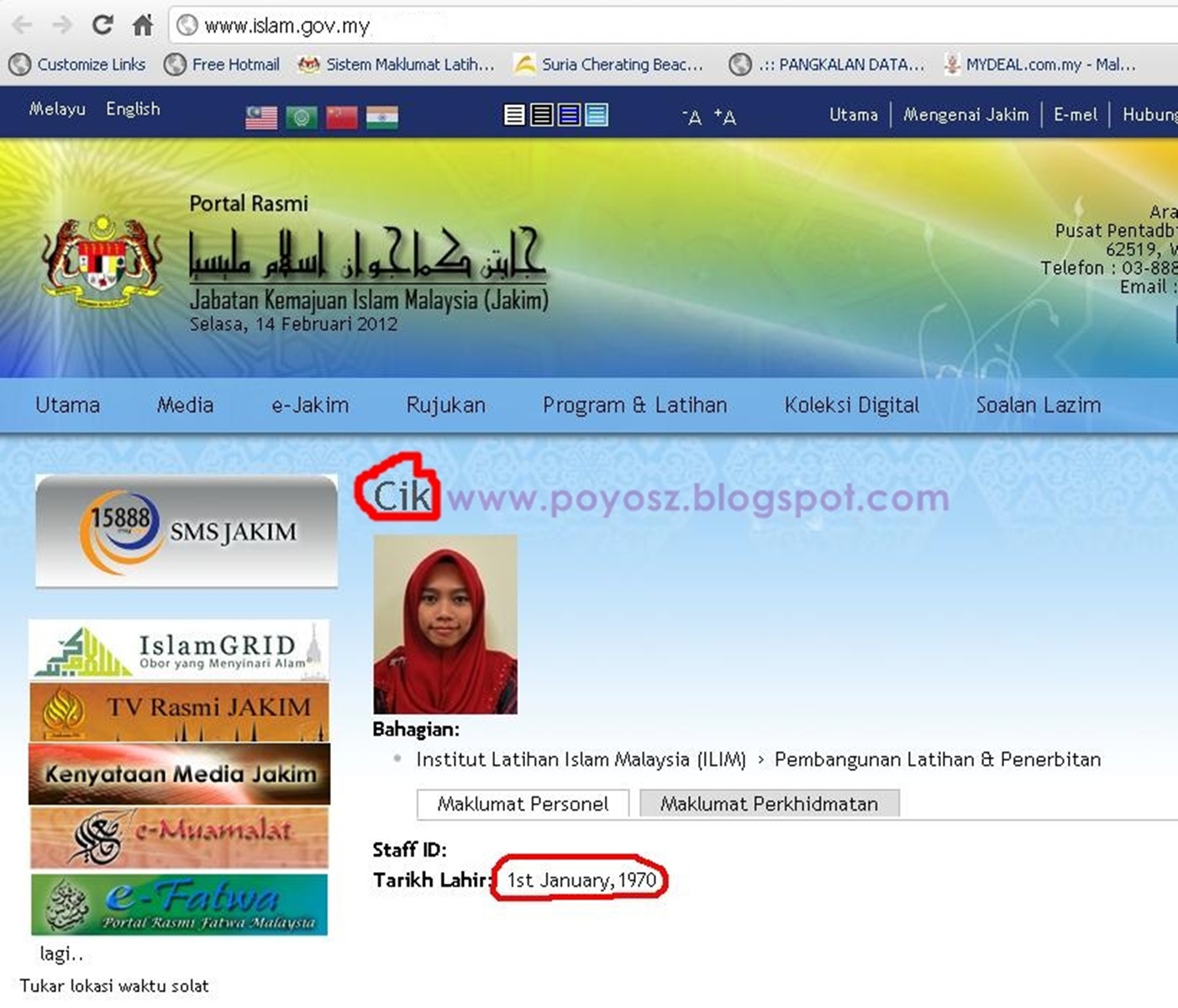Click Utama in top header links
Screen dimensions: 1178x1008
[854, 115]
